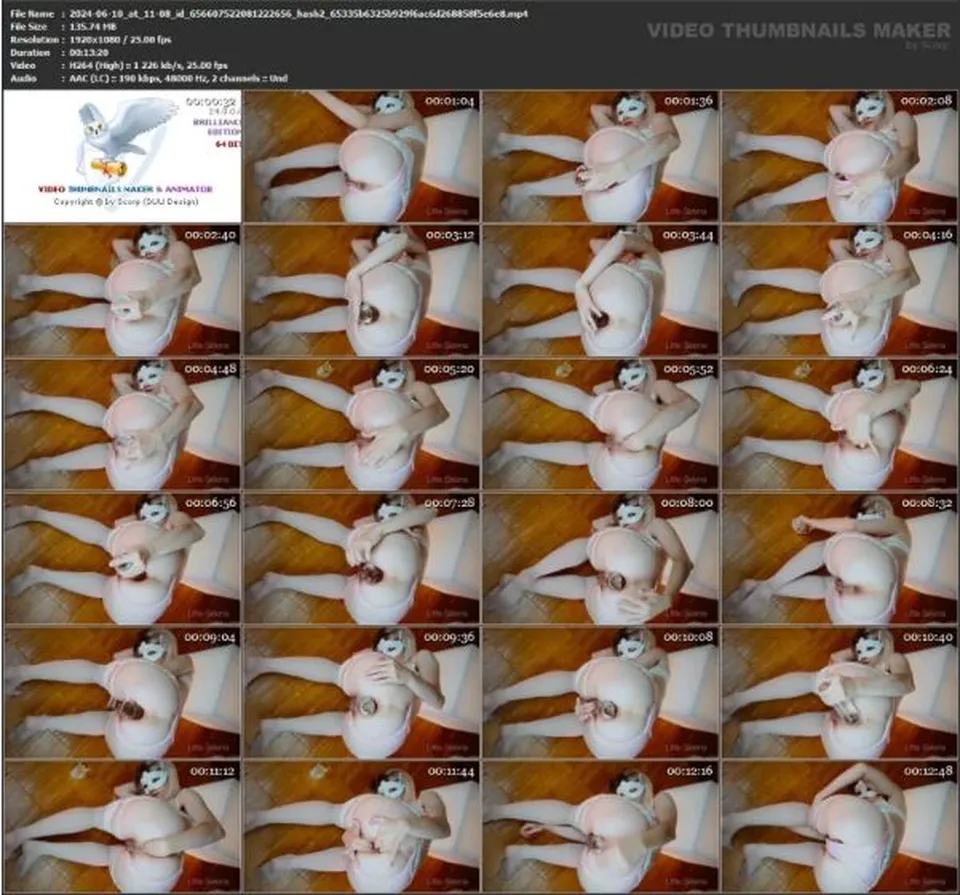Screen dimensions: 960x895
Task: Select the frame marked 00:03:12
Action: coord(362,290)
